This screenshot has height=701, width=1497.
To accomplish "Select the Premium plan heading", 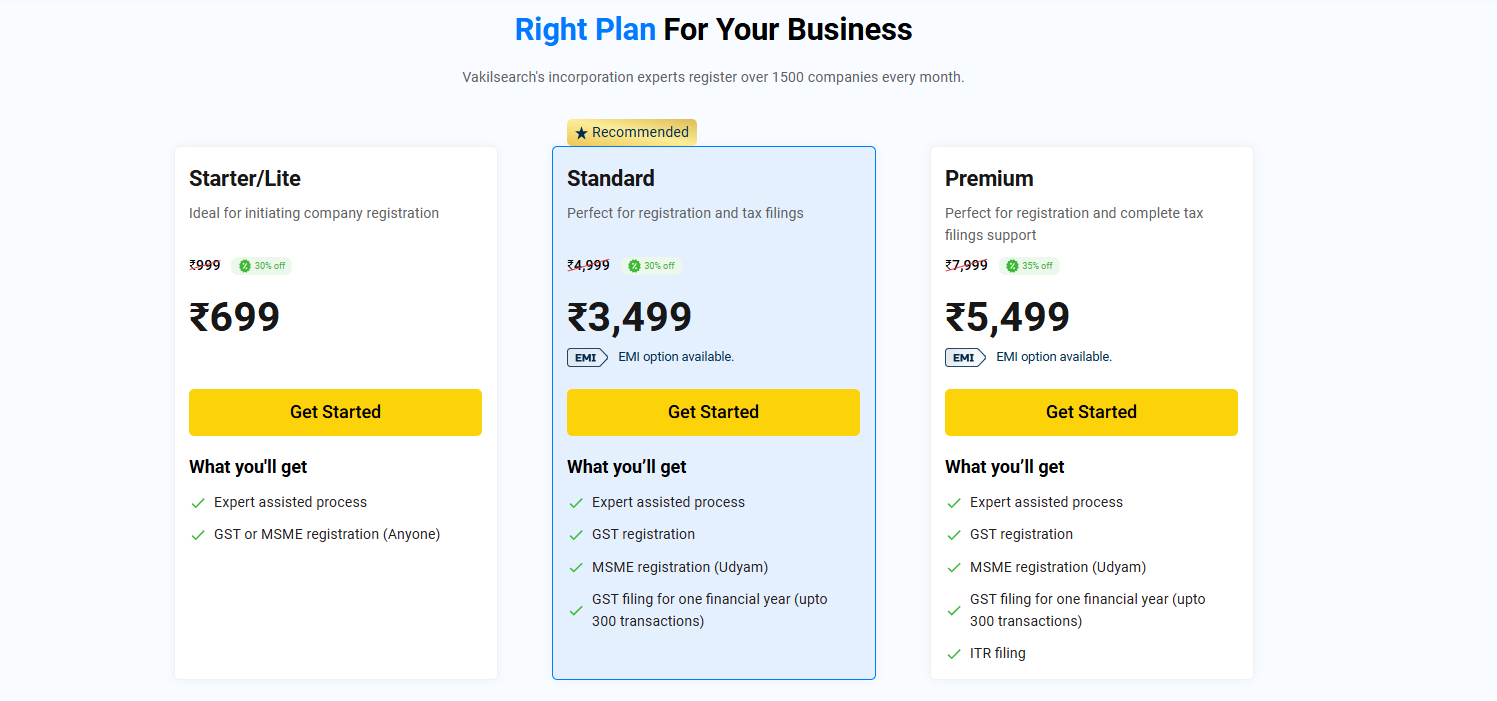I will click(989, 179).
